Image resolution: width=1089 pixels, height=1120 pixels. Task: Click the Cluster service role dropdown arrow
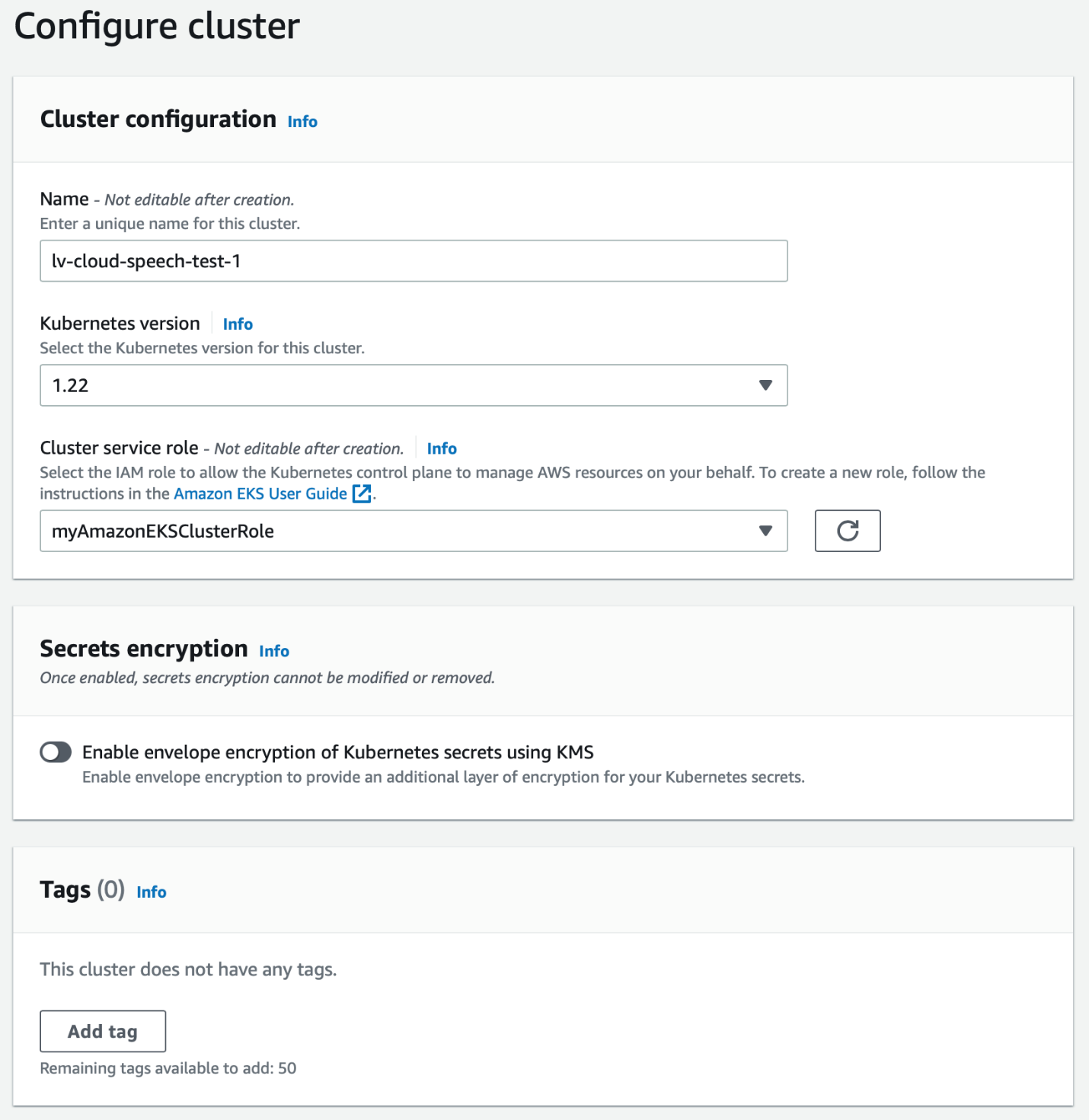765,531
